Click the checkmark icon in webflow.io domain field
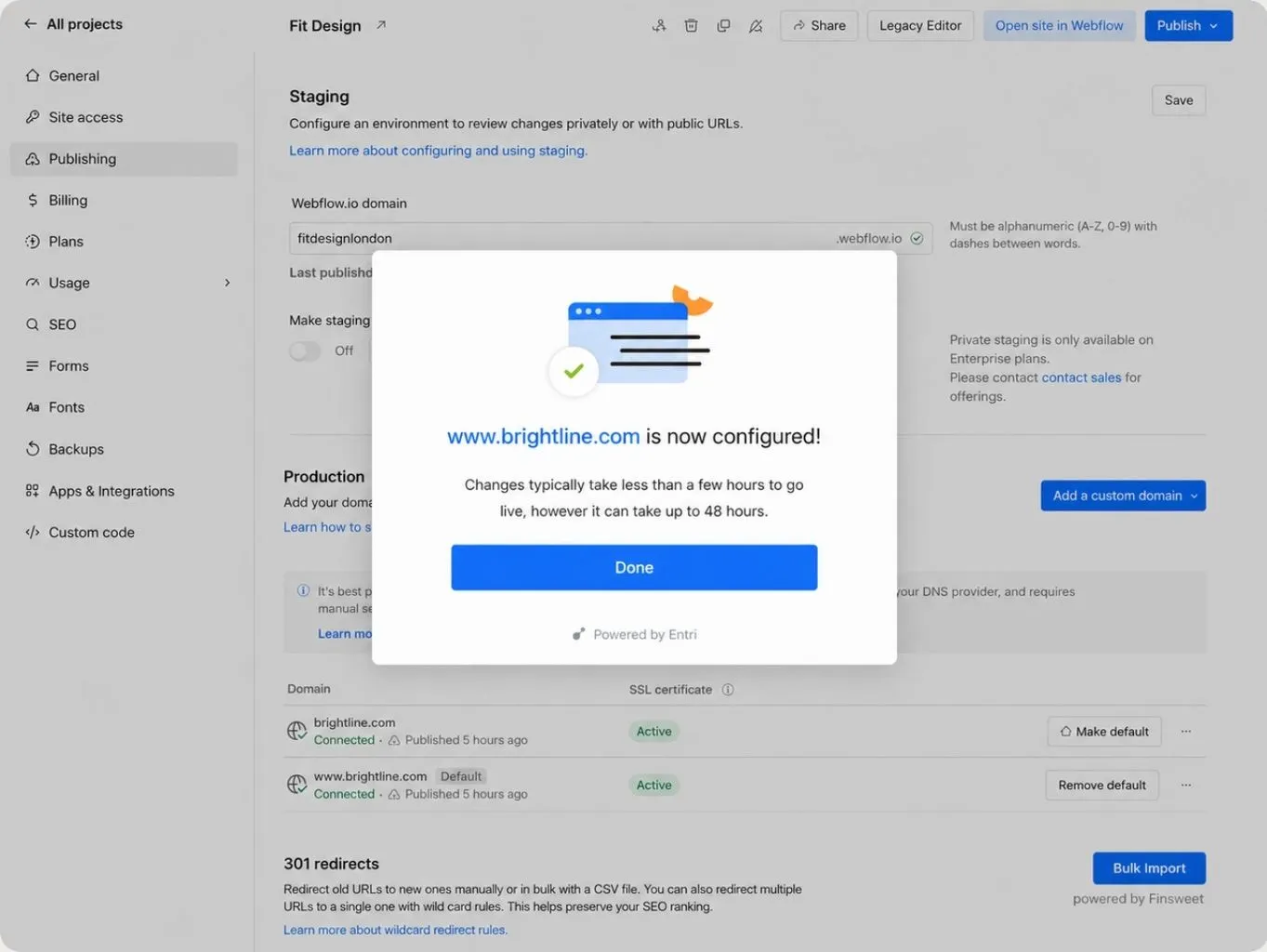 (x=917, y=238)
